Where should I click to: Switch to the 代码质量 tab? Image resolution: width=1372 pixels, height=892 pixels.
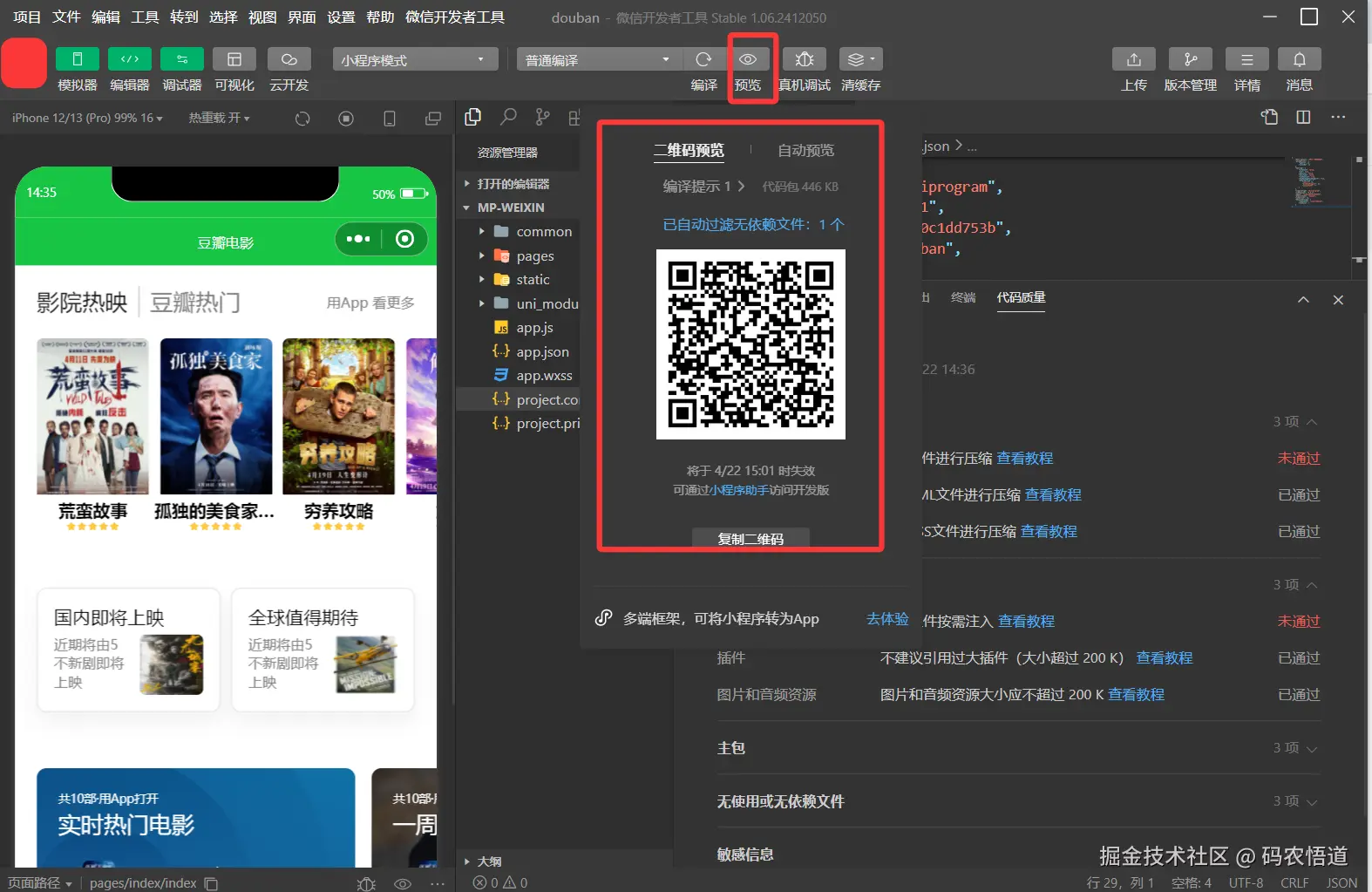point(1022,297)
